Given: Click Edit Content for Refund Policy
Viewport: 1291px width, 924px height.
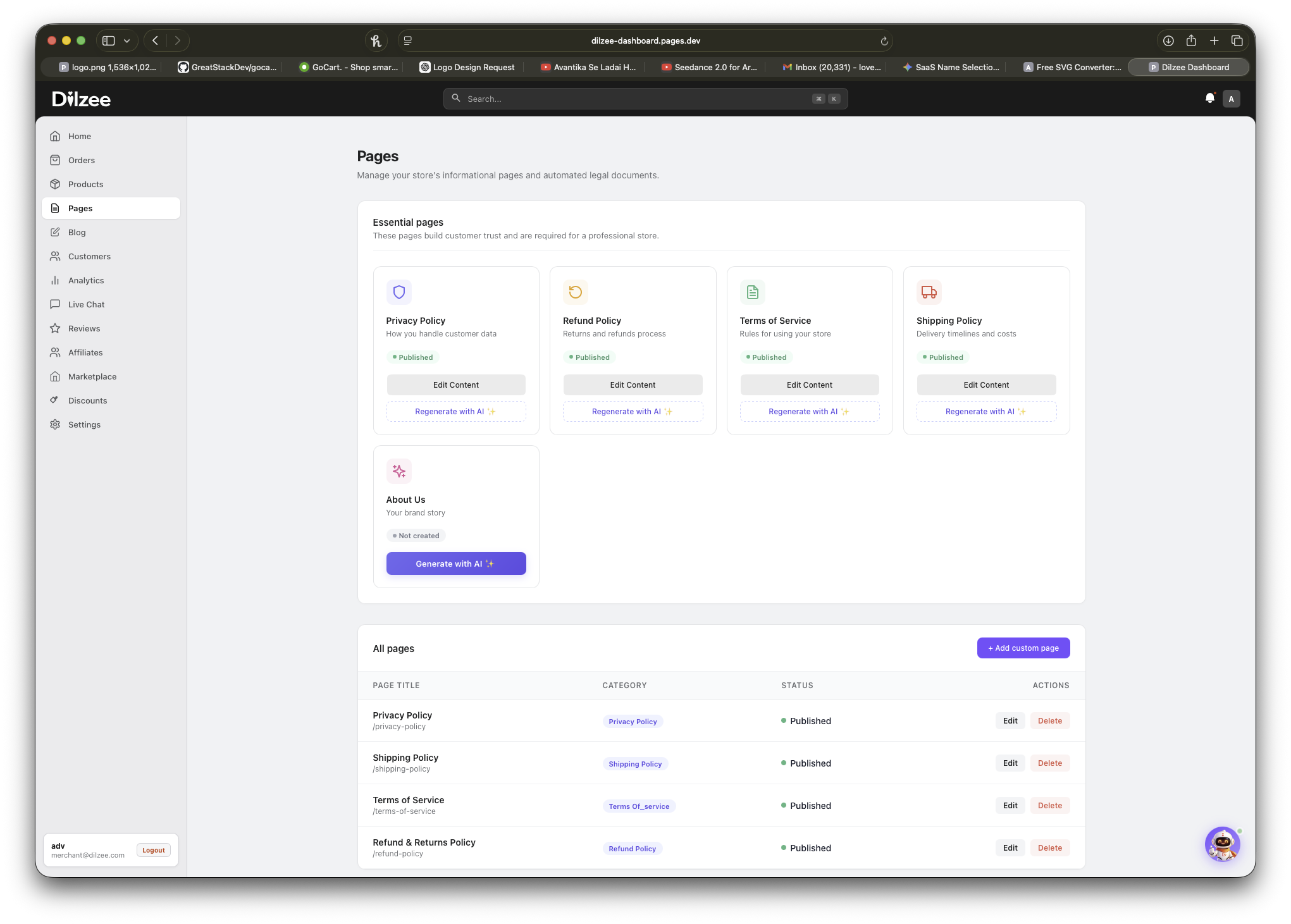Looking at the screenshot, I should click(633, 385).
